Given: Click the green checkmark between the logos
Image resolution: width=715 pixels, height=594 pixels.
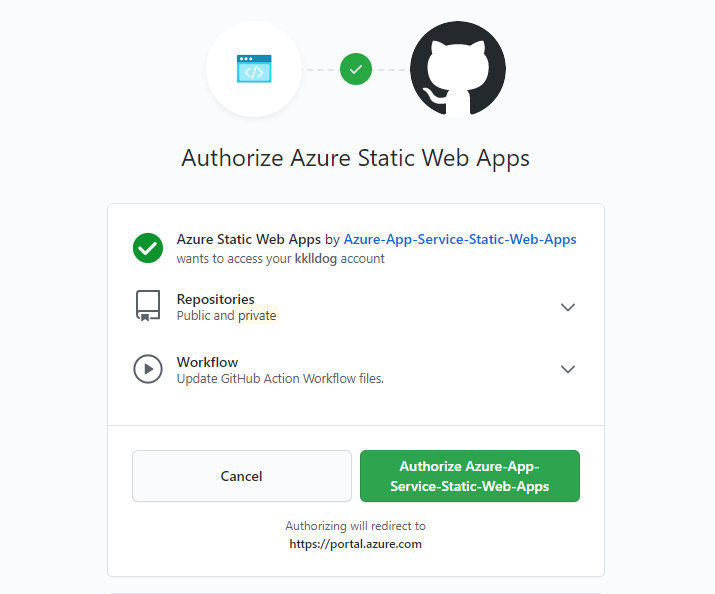Looking at the screenshot, I should point(356,69).
